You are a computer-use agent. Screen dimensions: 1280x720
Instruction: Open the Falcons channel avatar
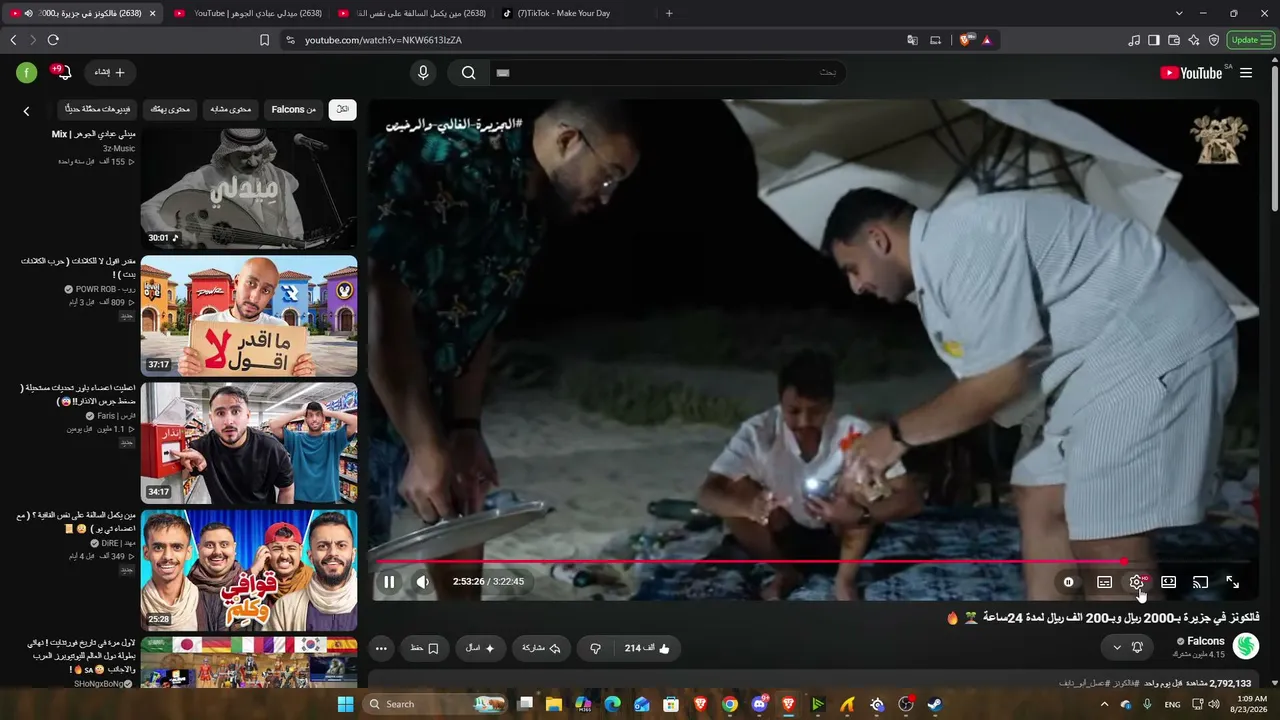[x=1246, y=646]
